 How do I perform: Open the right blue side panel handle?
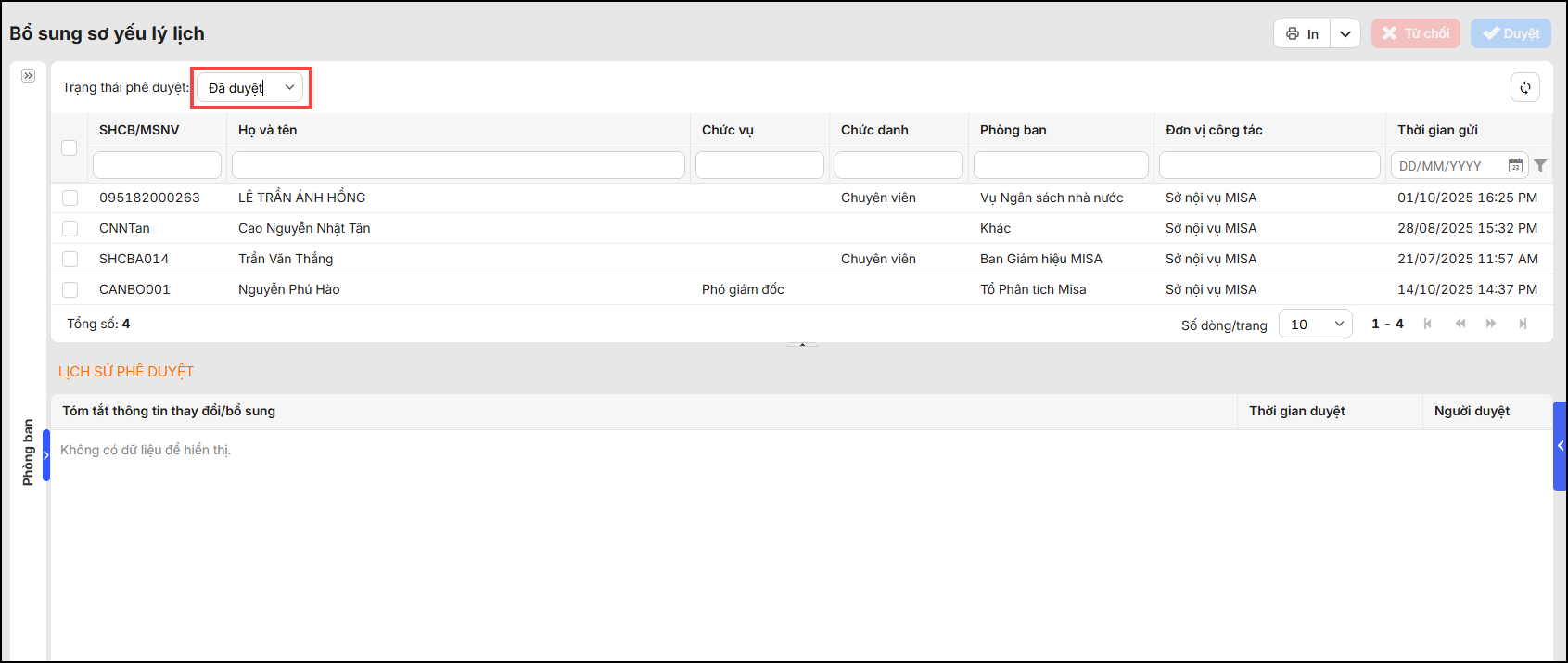click(x=1560, y=446)
